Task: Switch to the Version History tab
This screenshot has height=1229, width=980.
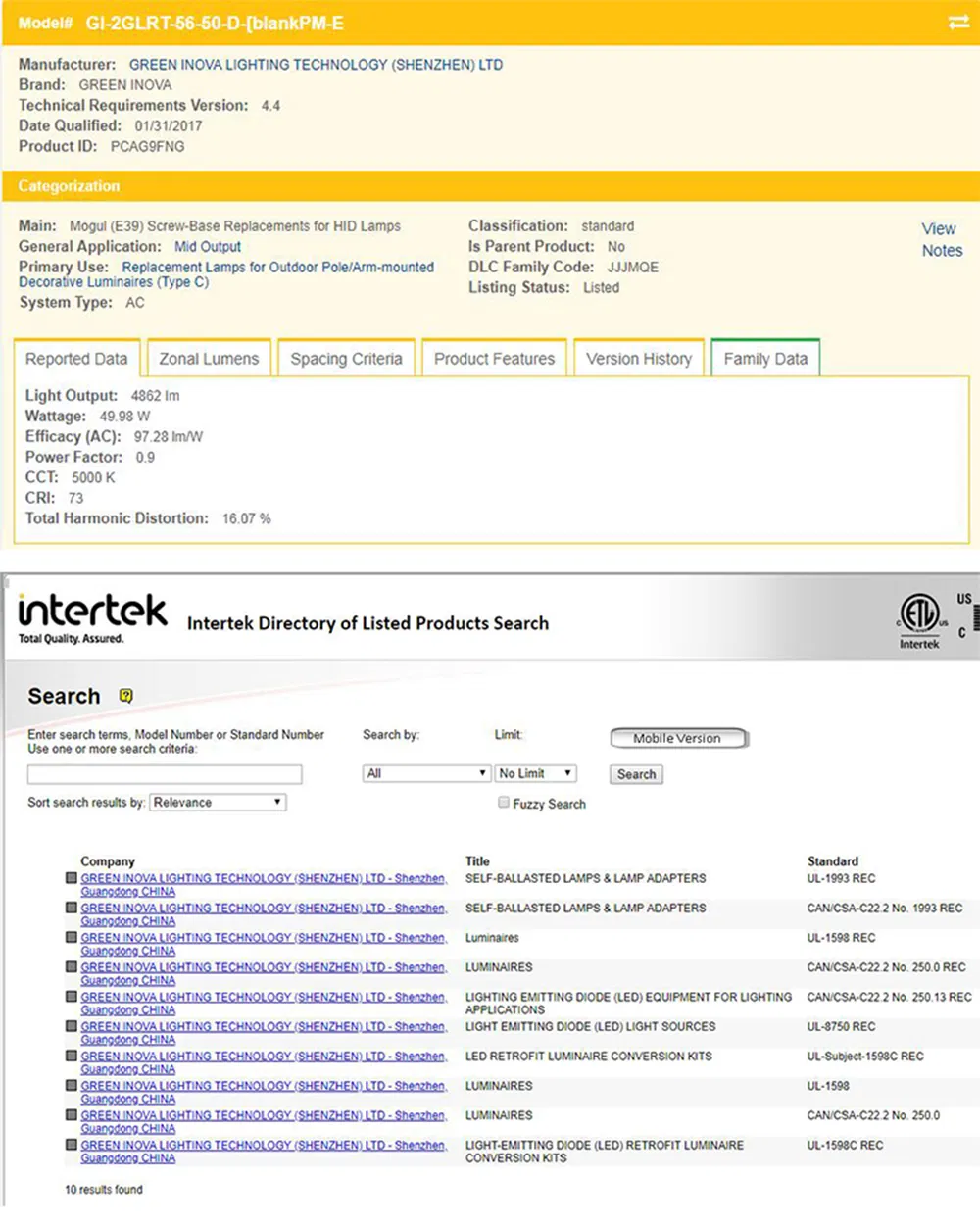Action: pos(639,359)
